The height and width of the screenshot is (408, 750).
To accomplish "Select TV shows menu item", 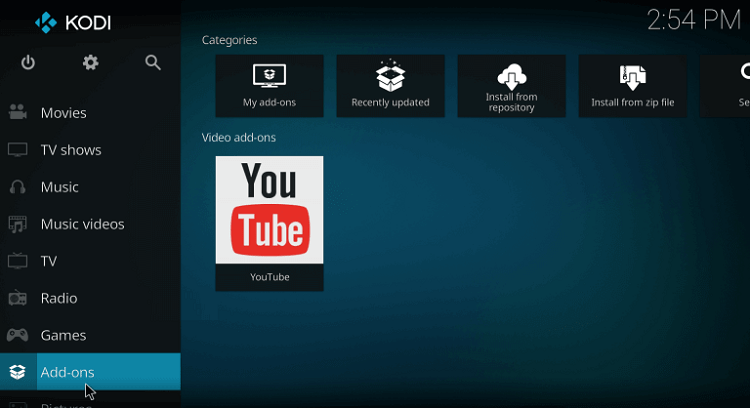I will pyautogui.click(x=71, y=150).
